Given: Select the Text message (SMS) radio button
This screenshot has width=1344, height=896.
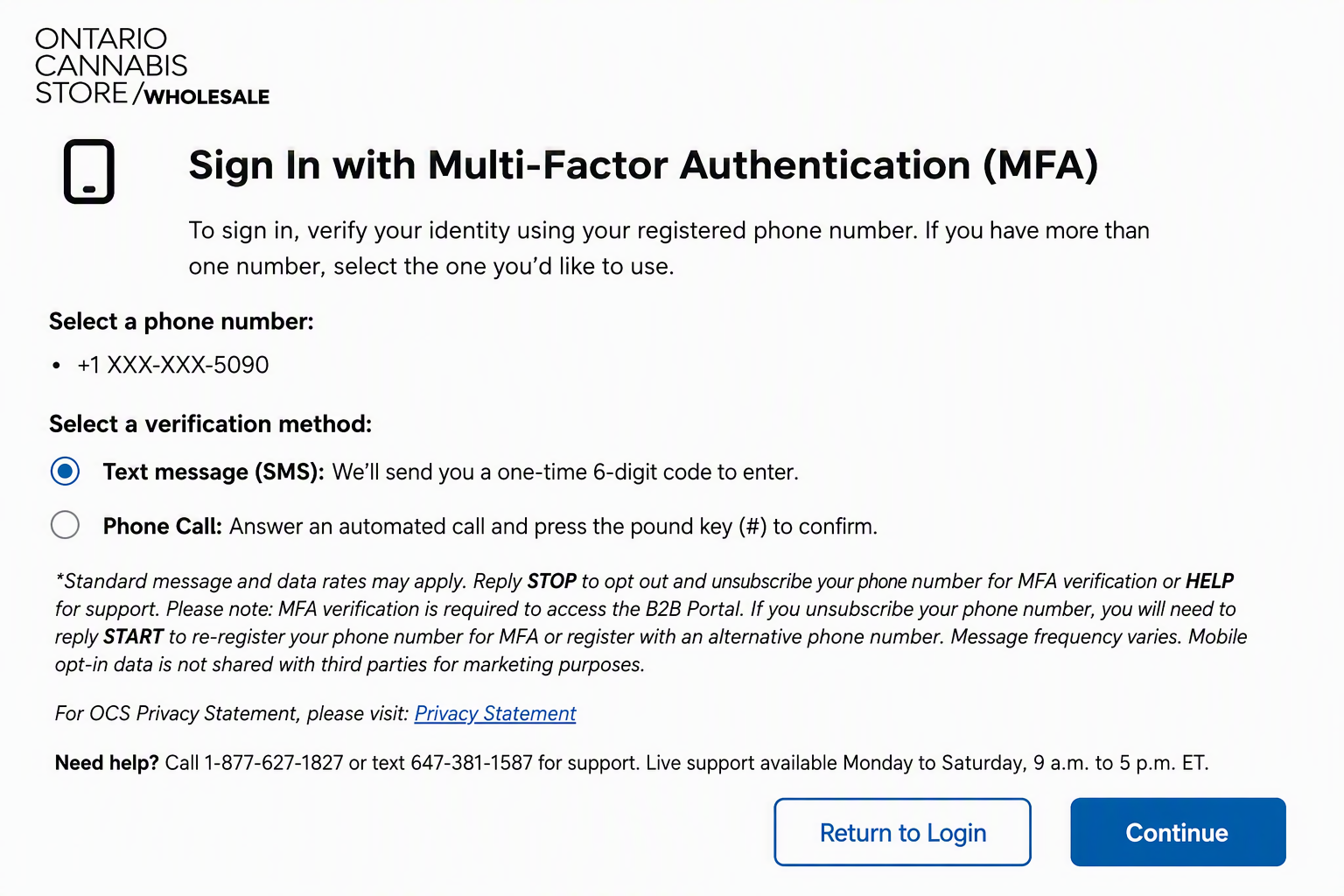Looking at the screenshot, I should (x=65, y=471).
